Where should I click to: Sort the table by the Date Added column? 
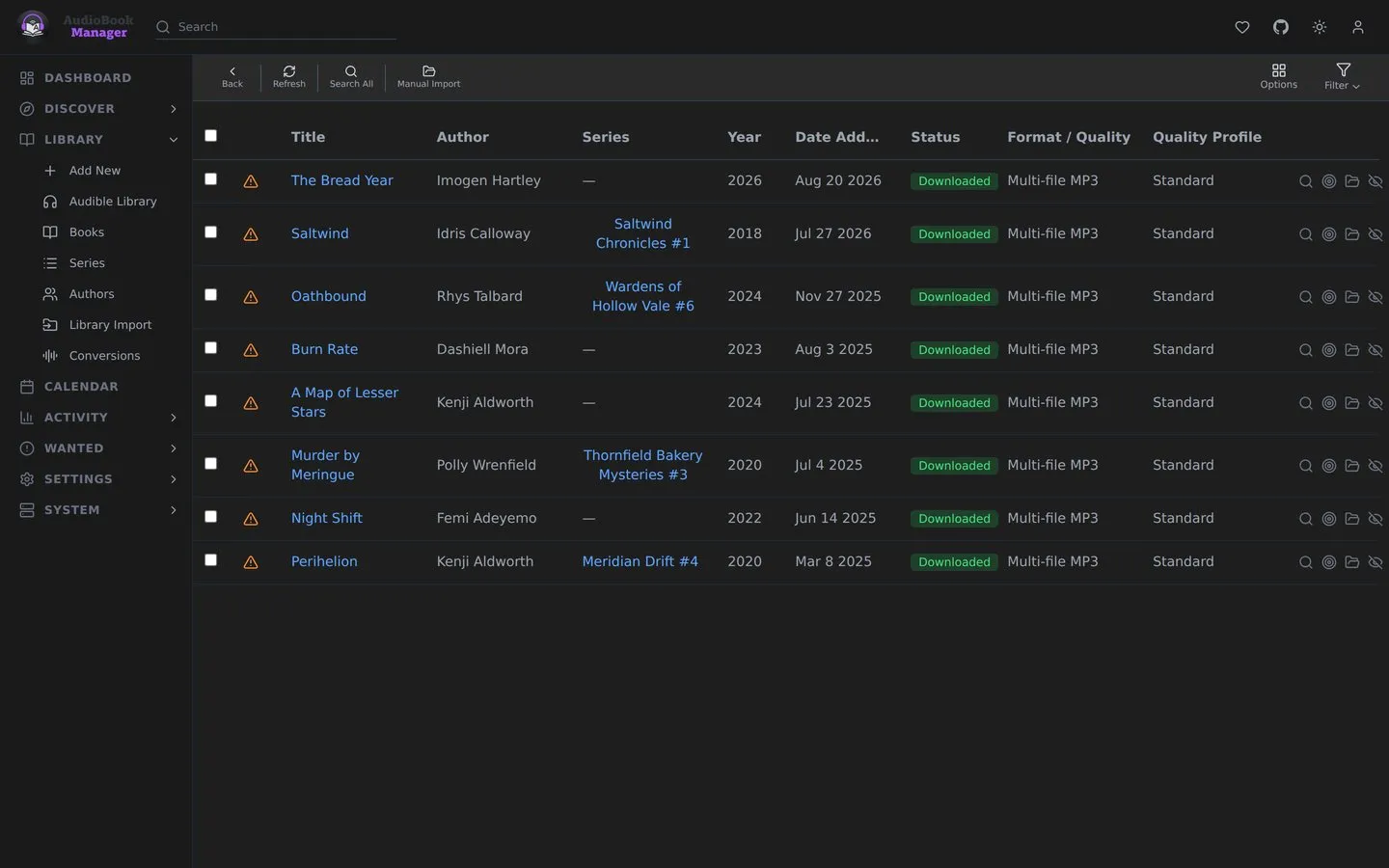836,137
